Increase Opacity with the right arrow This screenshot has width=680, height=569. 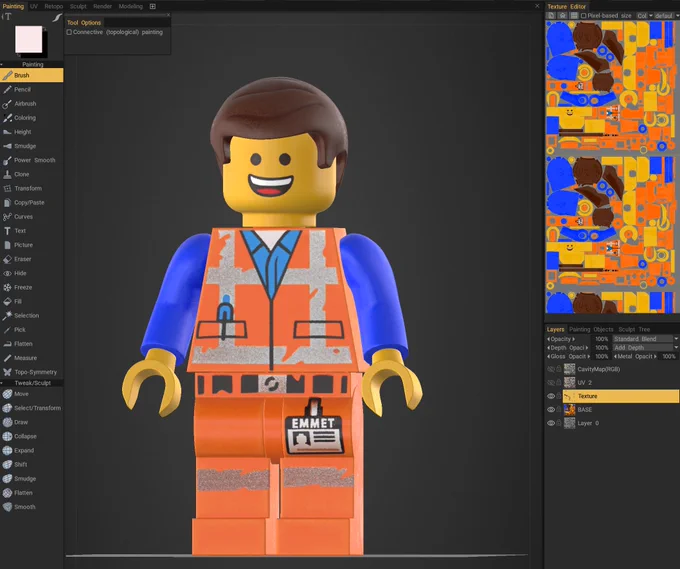pos(573,339)
